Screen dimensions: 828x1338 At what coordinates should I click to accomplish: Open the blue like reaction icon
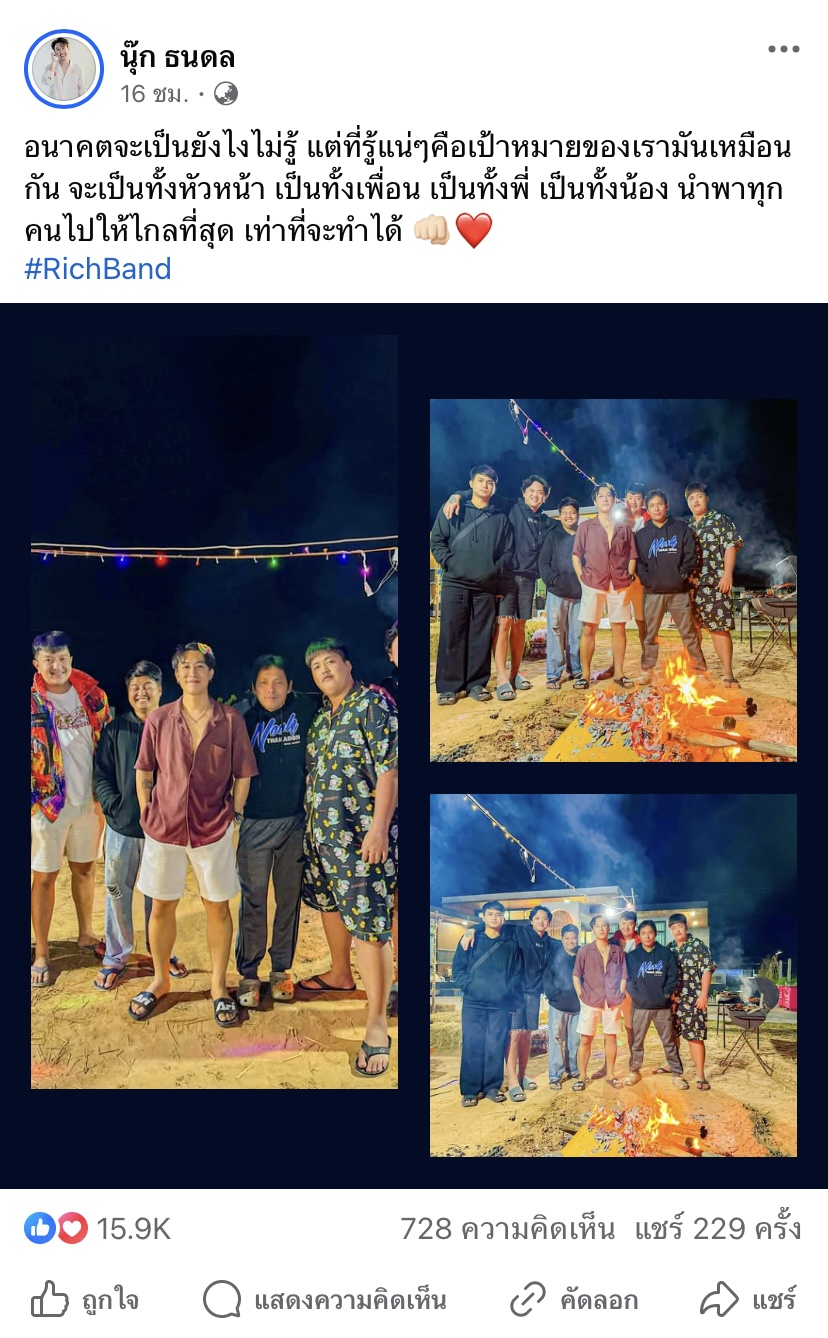click(x=40, y=1228)
